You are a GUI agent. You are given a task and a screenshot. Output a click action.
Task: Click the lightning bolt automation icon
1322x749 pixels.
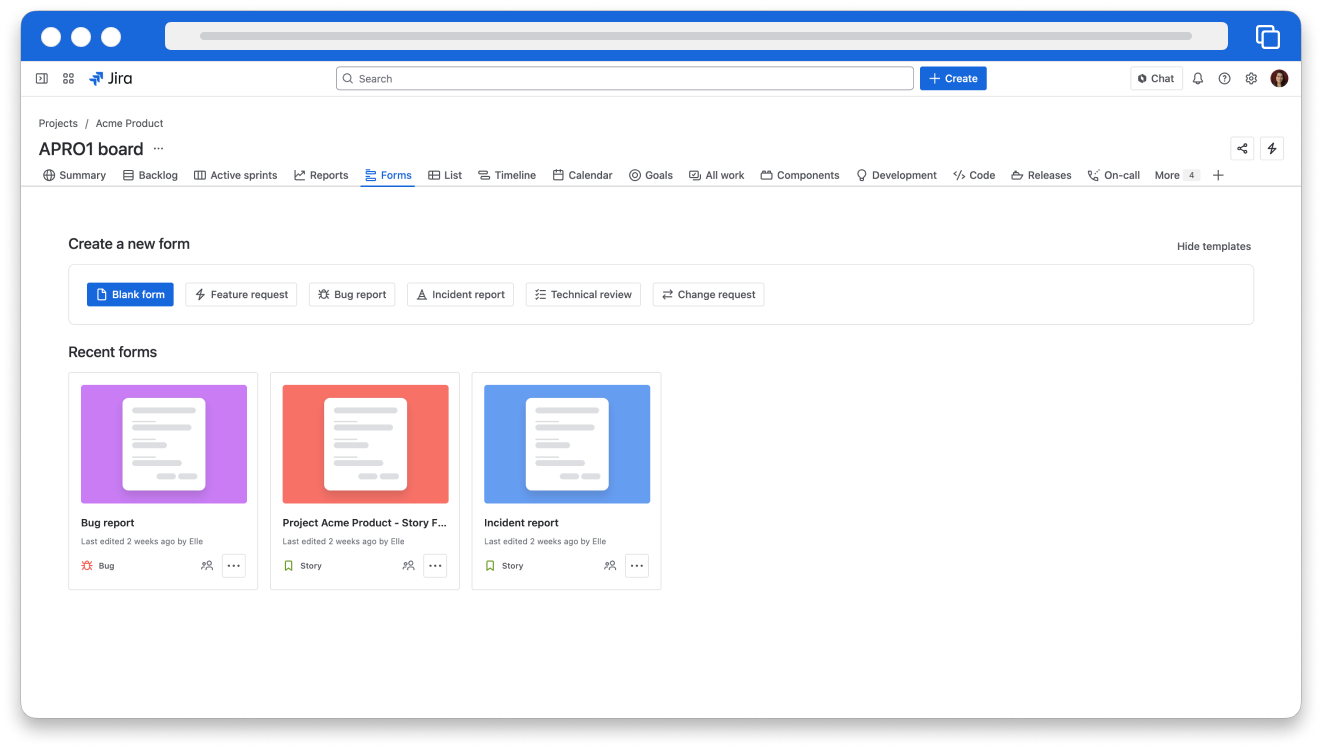pos(1272,148)
